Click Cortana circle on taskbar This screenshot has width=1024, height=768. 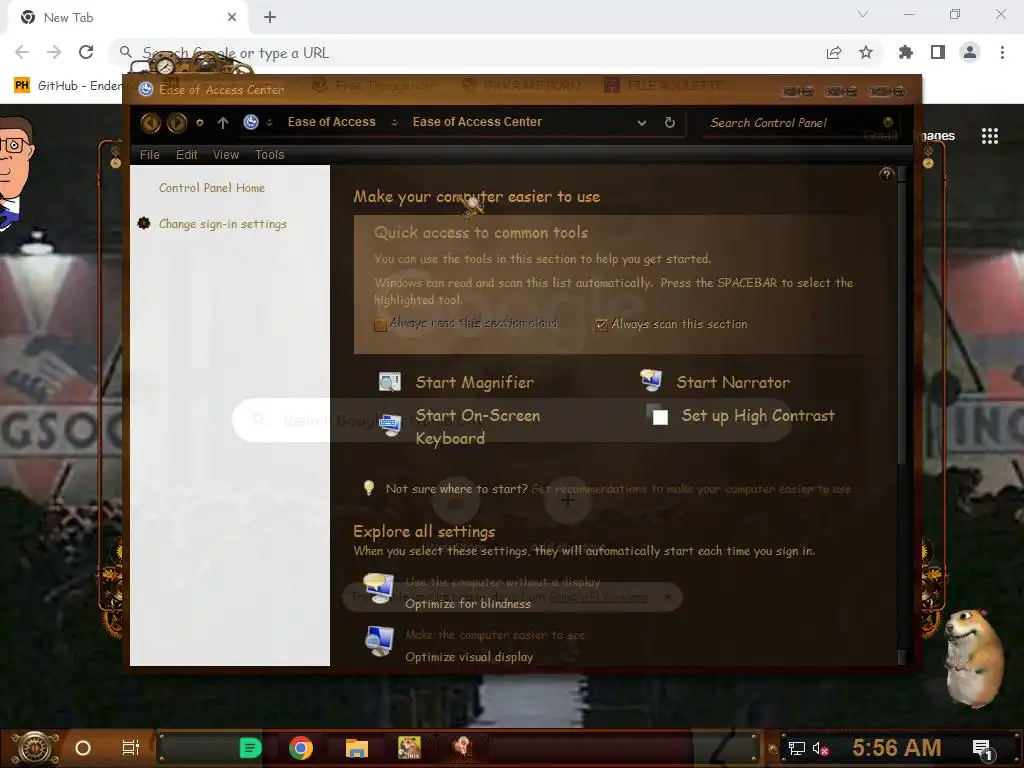point(82,748)
